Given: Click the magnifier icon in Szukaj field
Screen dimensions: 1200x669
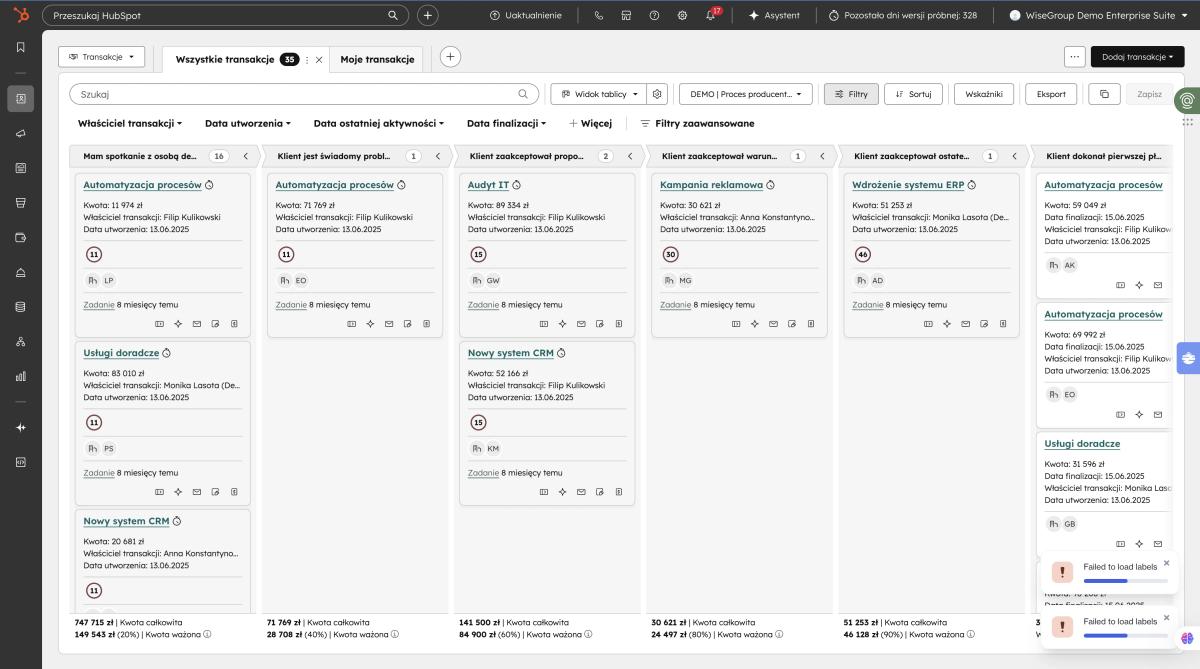Looking at the screenshot, I should [522, 94].
